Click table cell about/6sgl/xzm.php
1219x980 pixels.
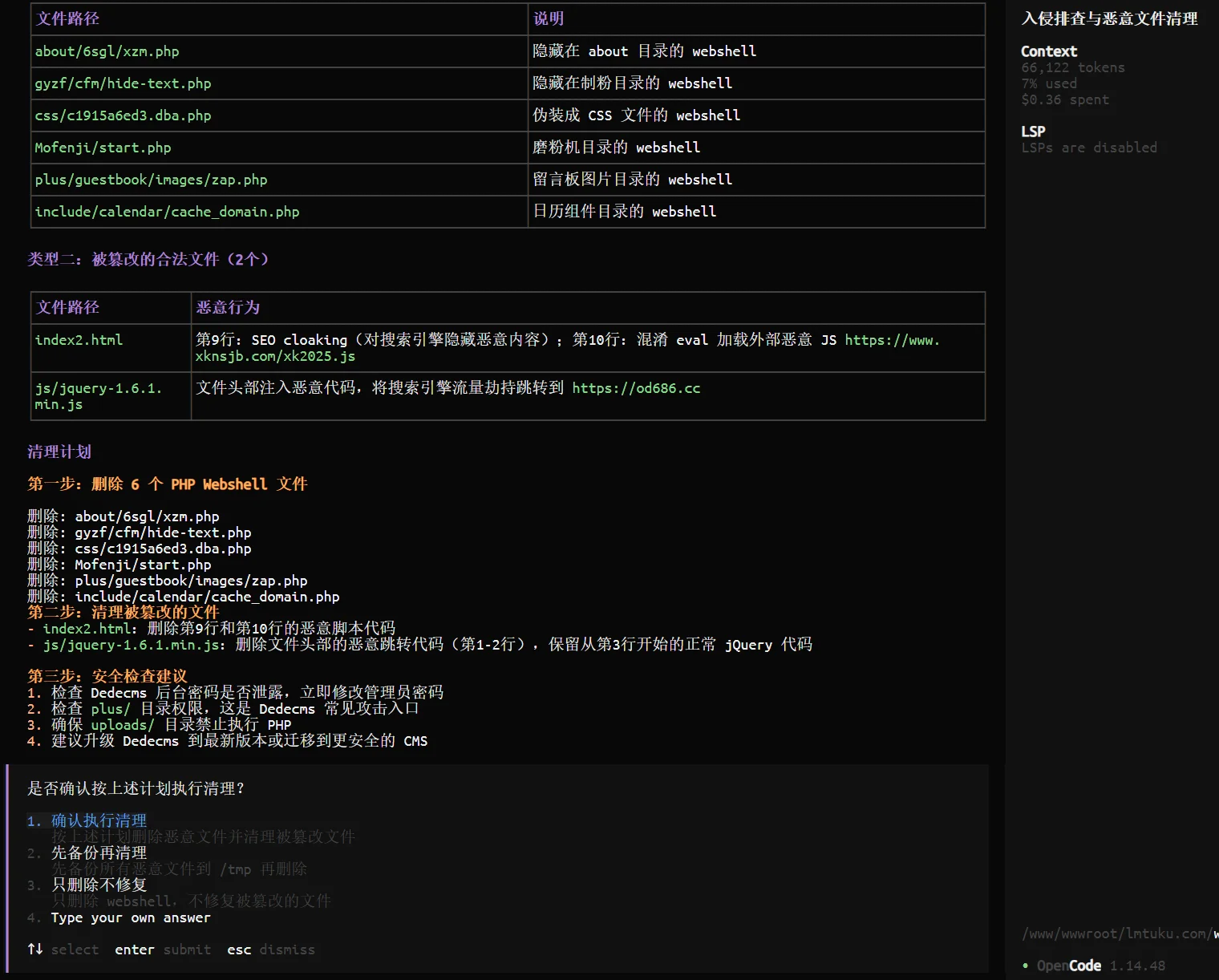(107, 51)
